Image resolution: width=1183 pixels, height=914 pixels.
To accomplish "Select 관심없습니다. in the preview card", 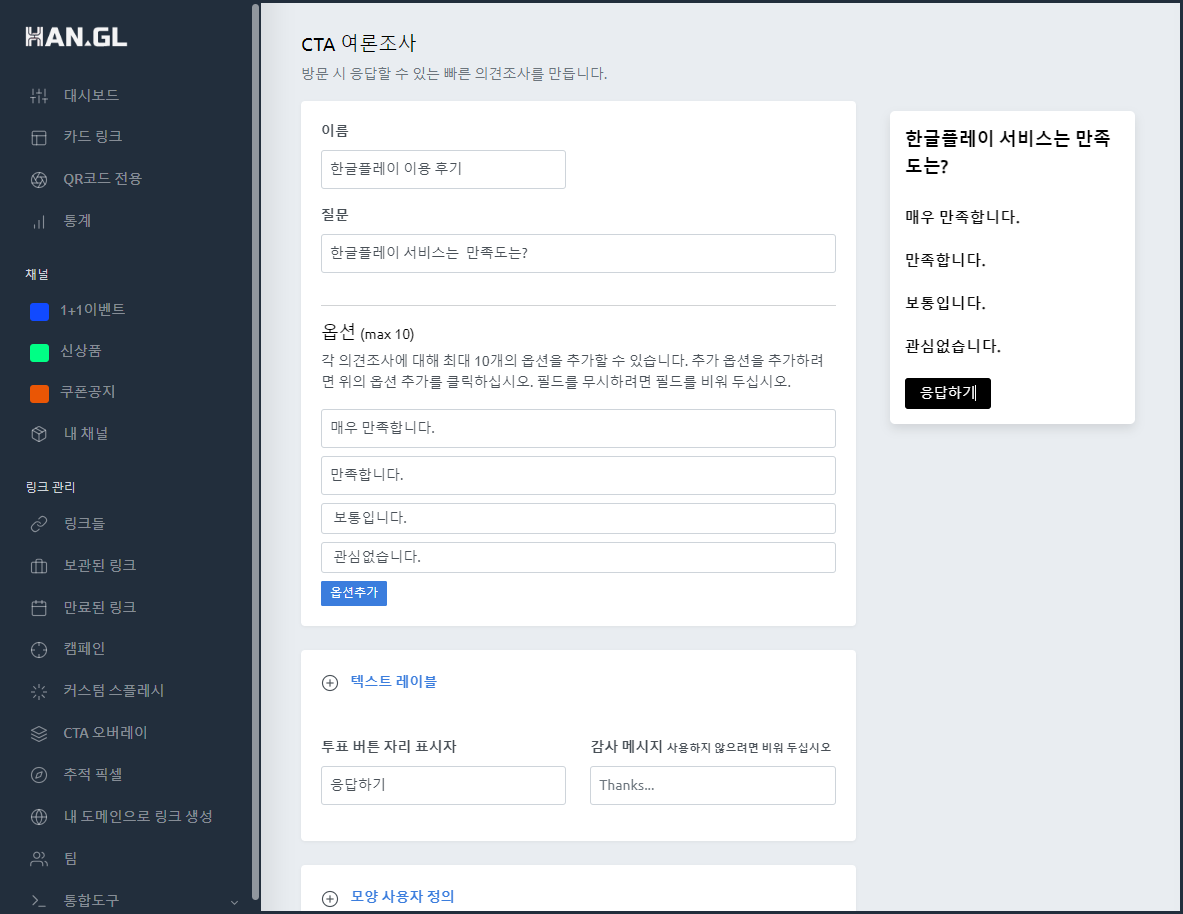I will click(953, 346).
